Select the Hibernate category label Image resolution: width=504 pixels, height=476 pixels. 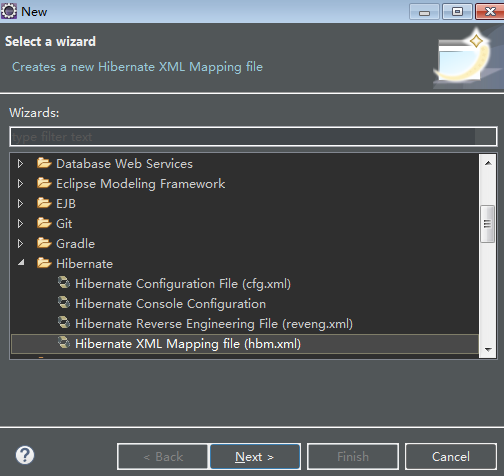pos(84,264)
